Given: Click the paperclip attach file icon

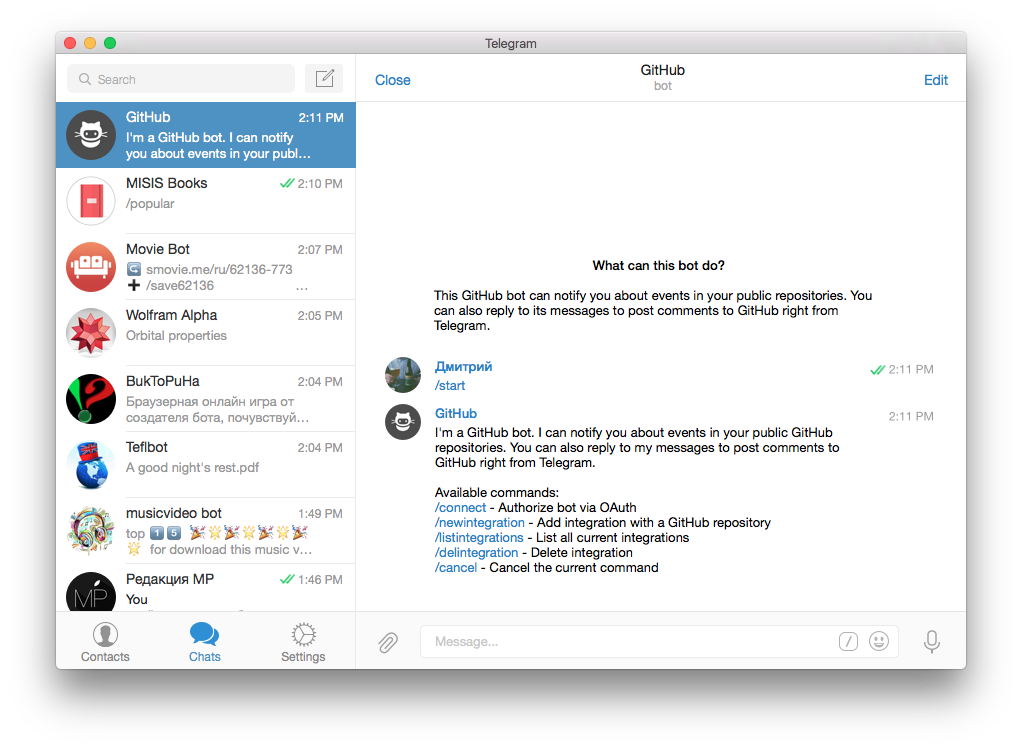Looking at the screenshot, I should (x=388, y=643).
